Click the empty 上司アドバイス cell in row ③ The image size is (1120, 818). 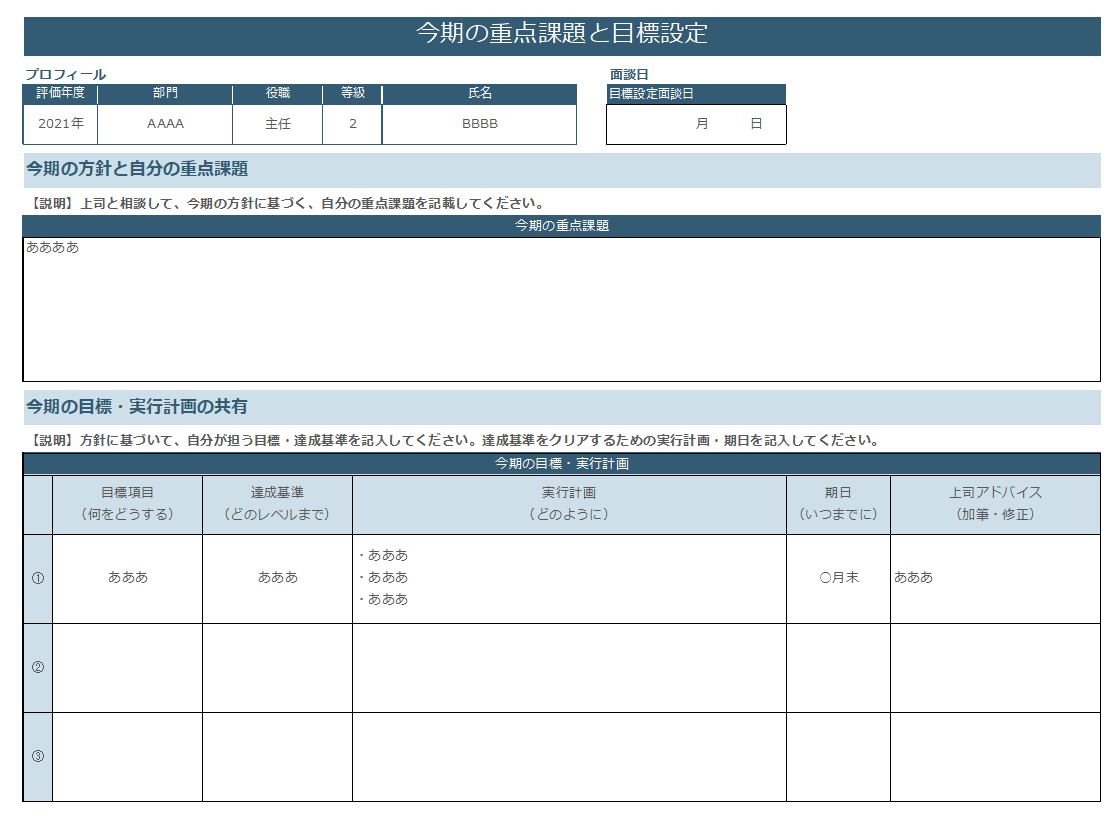[x=995, y=756]
